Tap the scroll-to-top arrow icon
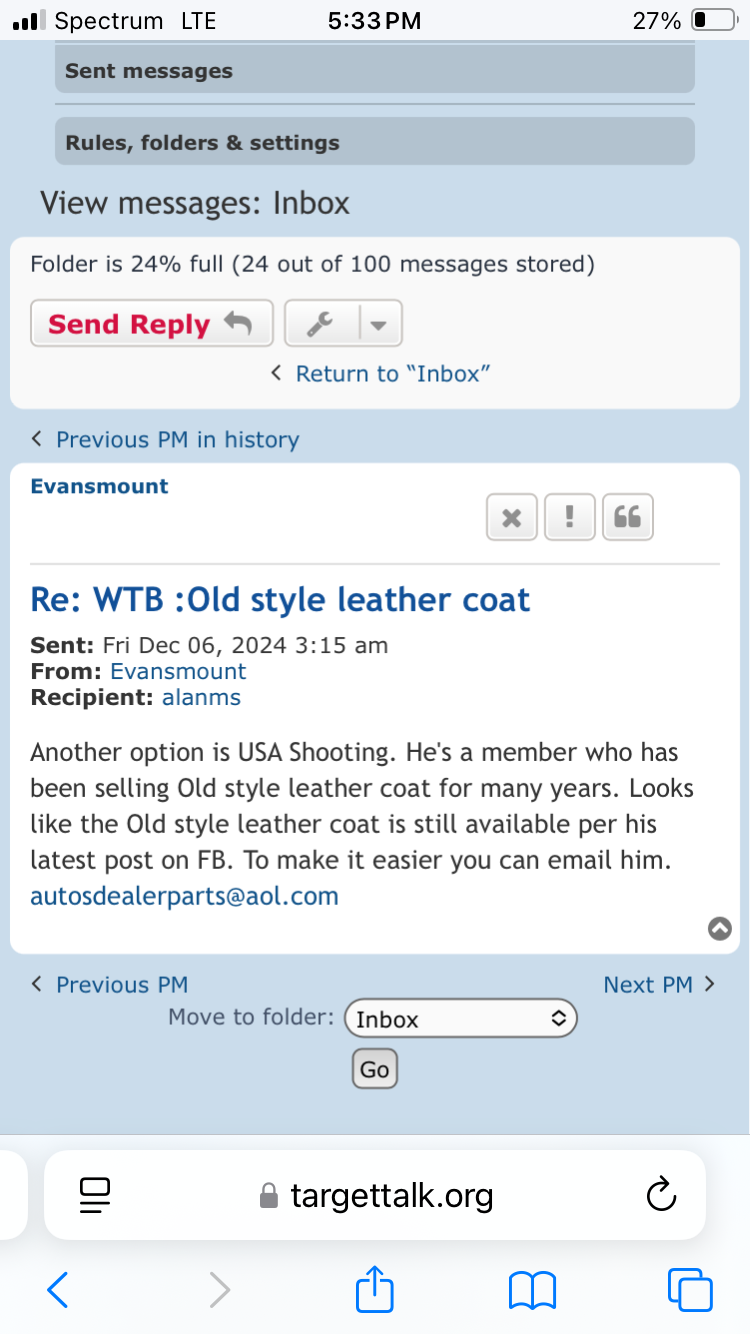 720,928
